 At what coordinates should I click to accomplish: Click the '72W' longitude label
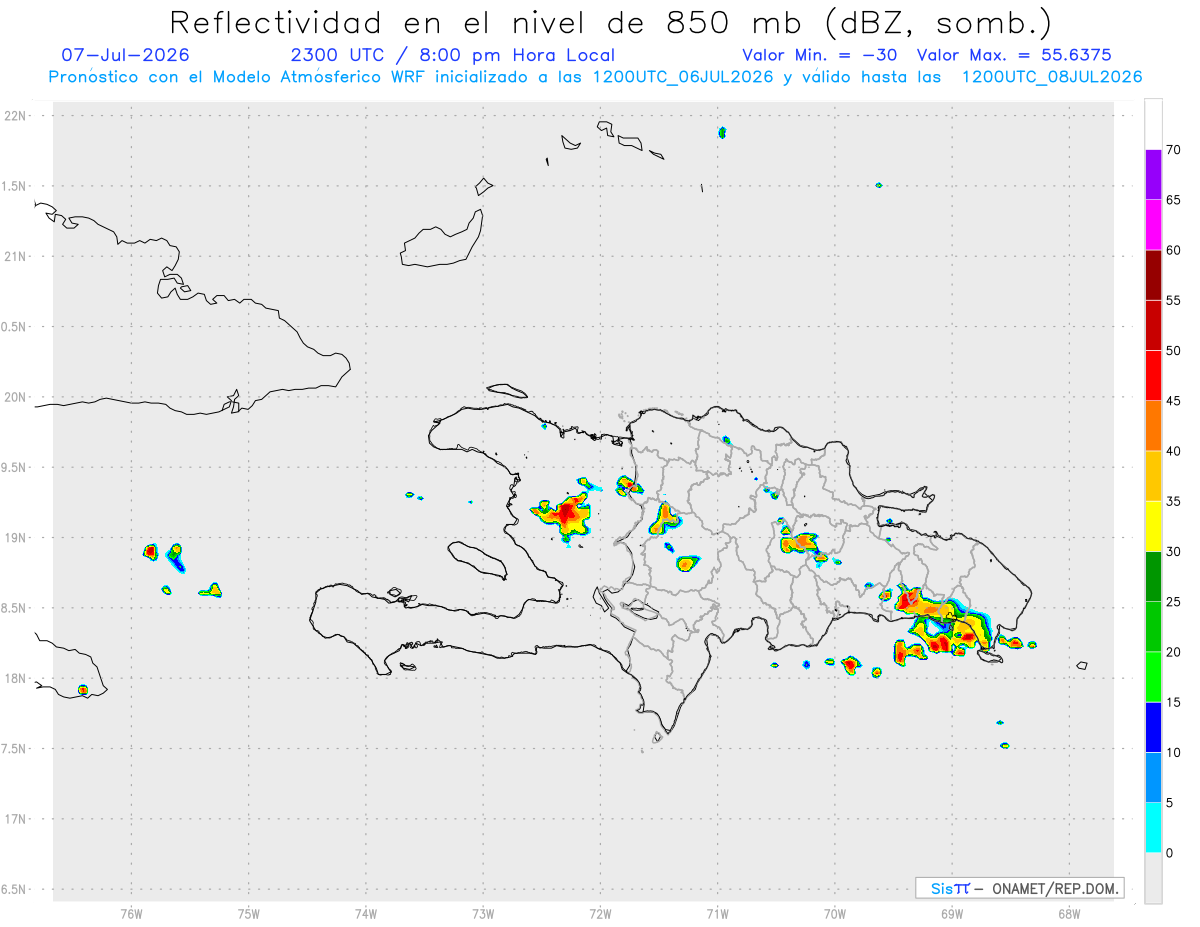coord(600,913)
